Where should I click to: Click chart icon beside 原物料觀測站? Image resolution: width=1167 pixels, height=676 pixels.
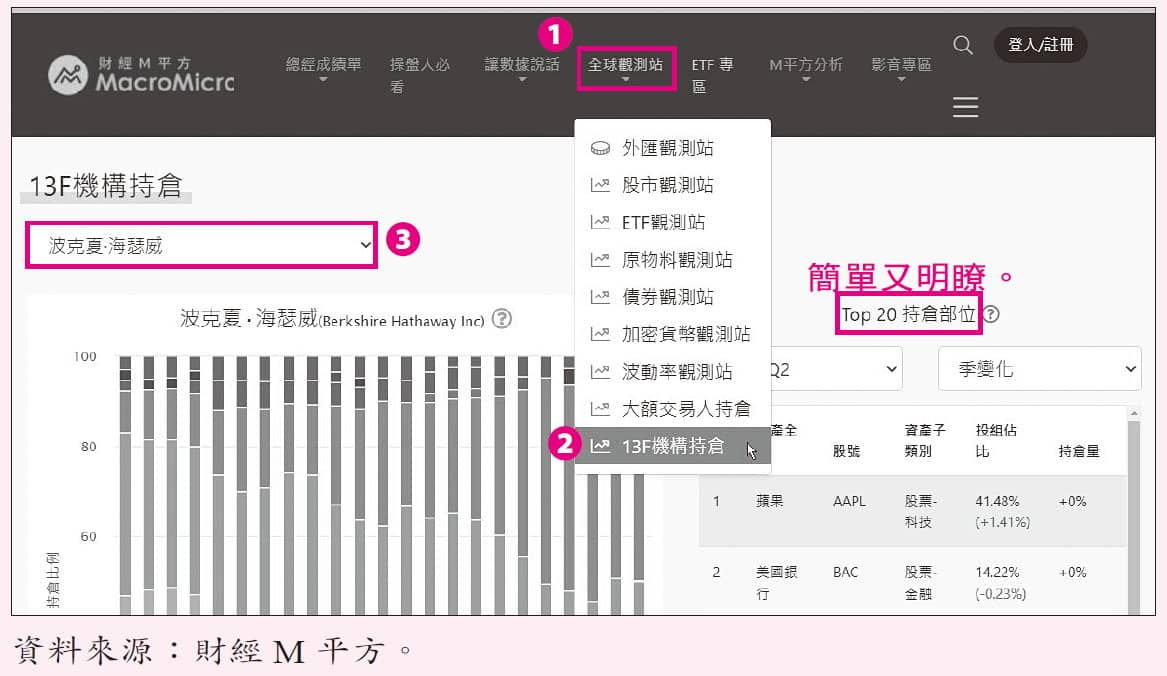[600, 260]
